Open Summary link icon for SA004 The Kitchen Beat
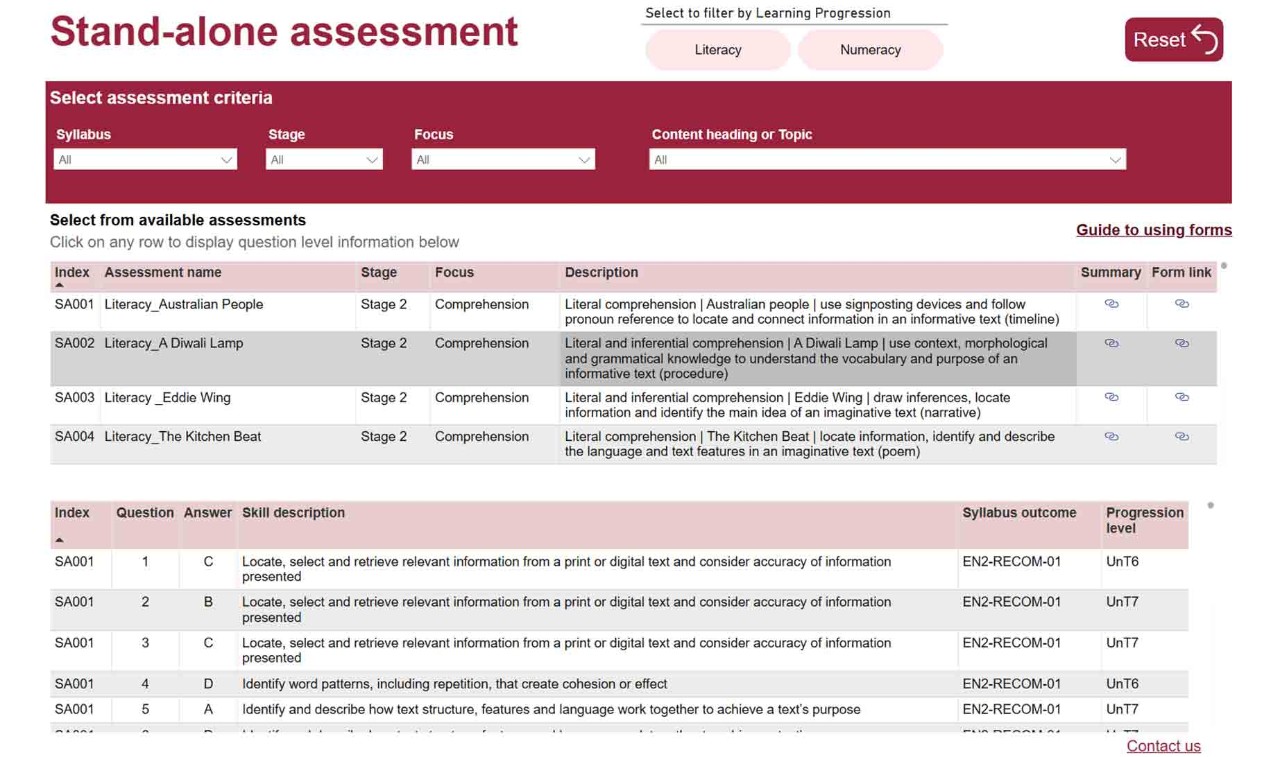Screen dimensions: 1280x757 click(x=1111, y=436)
